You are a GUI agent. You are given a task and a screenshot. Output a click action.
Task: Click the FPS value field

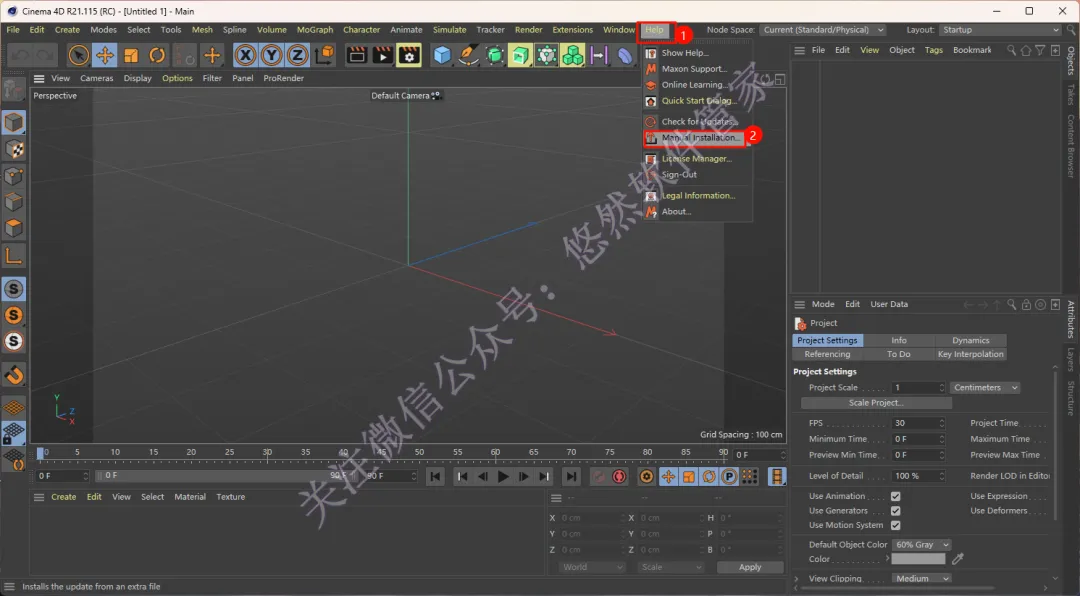pos(917,423)
